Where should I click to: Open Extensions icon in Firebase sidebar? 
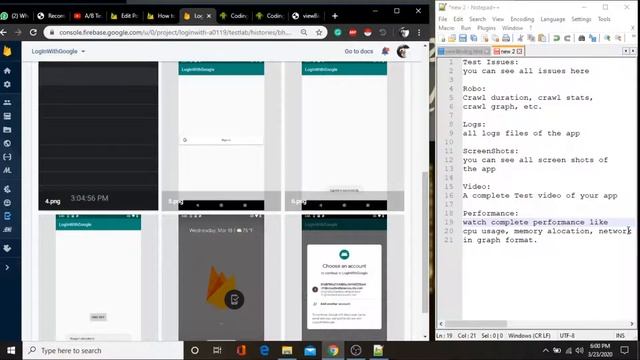click(x=7, y=248)
